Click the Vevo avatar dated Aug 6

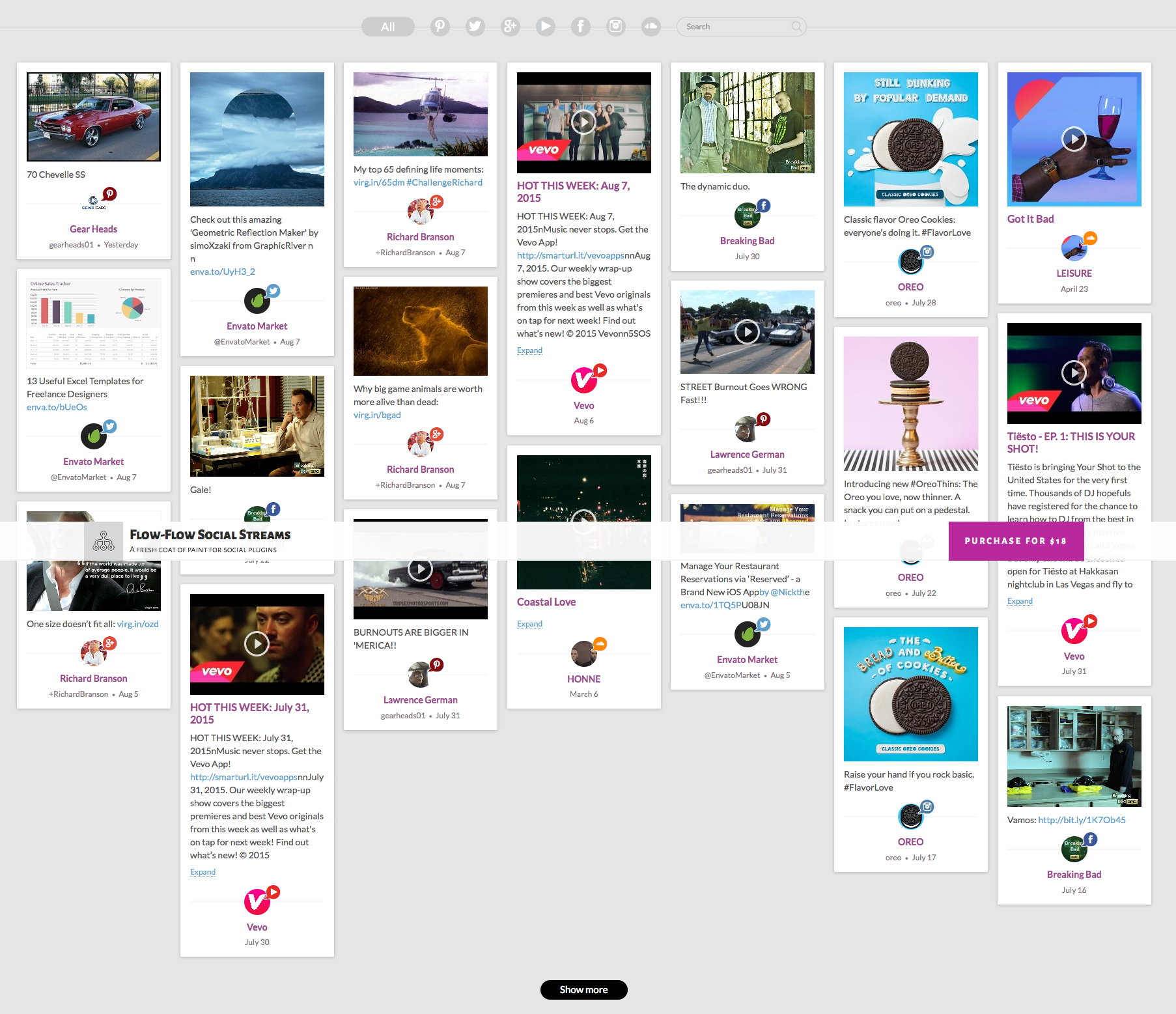click(584, 380)
